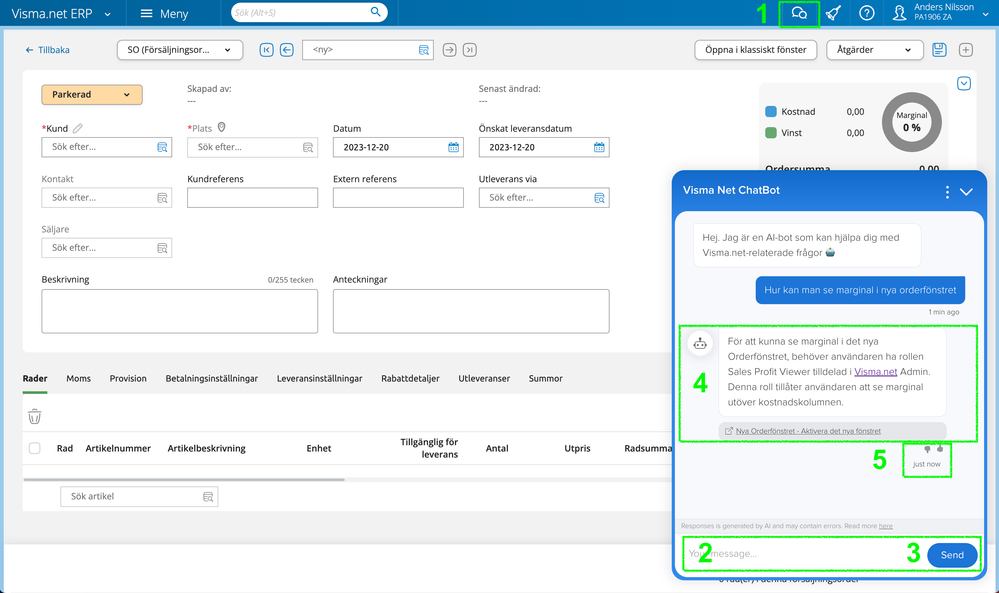Go to previous record arrow icon

click(287, 50)
